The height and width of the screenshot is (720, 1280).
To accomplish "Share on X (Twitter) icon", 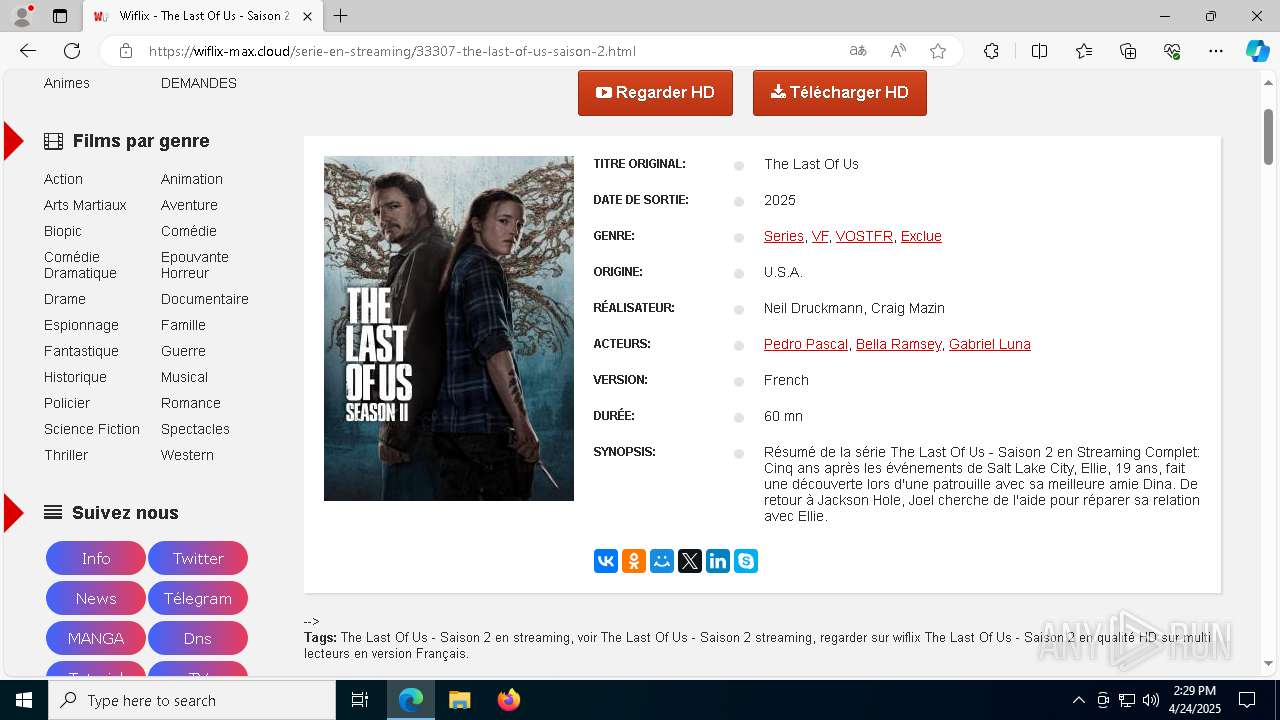I will [x=690, y=561].
